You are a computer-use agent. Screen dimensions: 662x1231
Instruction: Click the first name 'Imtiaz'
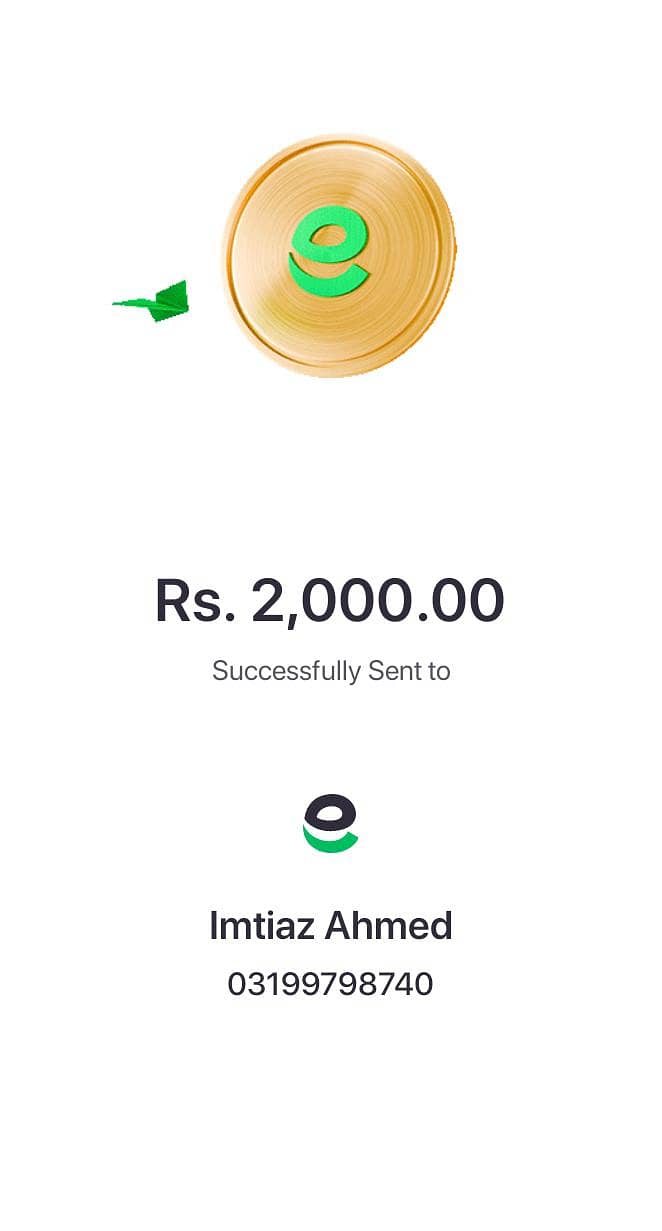(x=263, y=926)
